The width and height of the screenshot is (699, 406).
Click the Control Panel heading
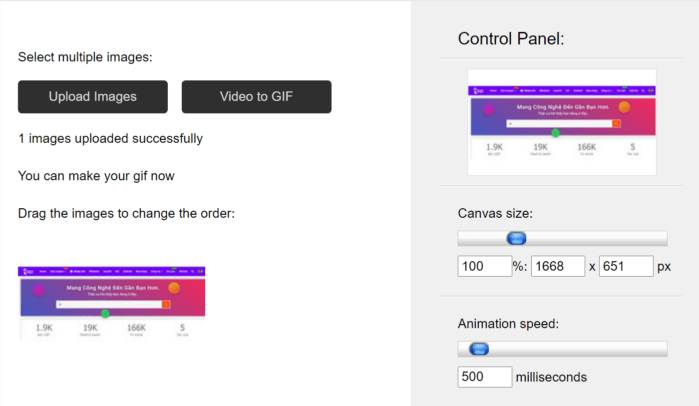pyautogui.click(x=511, y=39)
